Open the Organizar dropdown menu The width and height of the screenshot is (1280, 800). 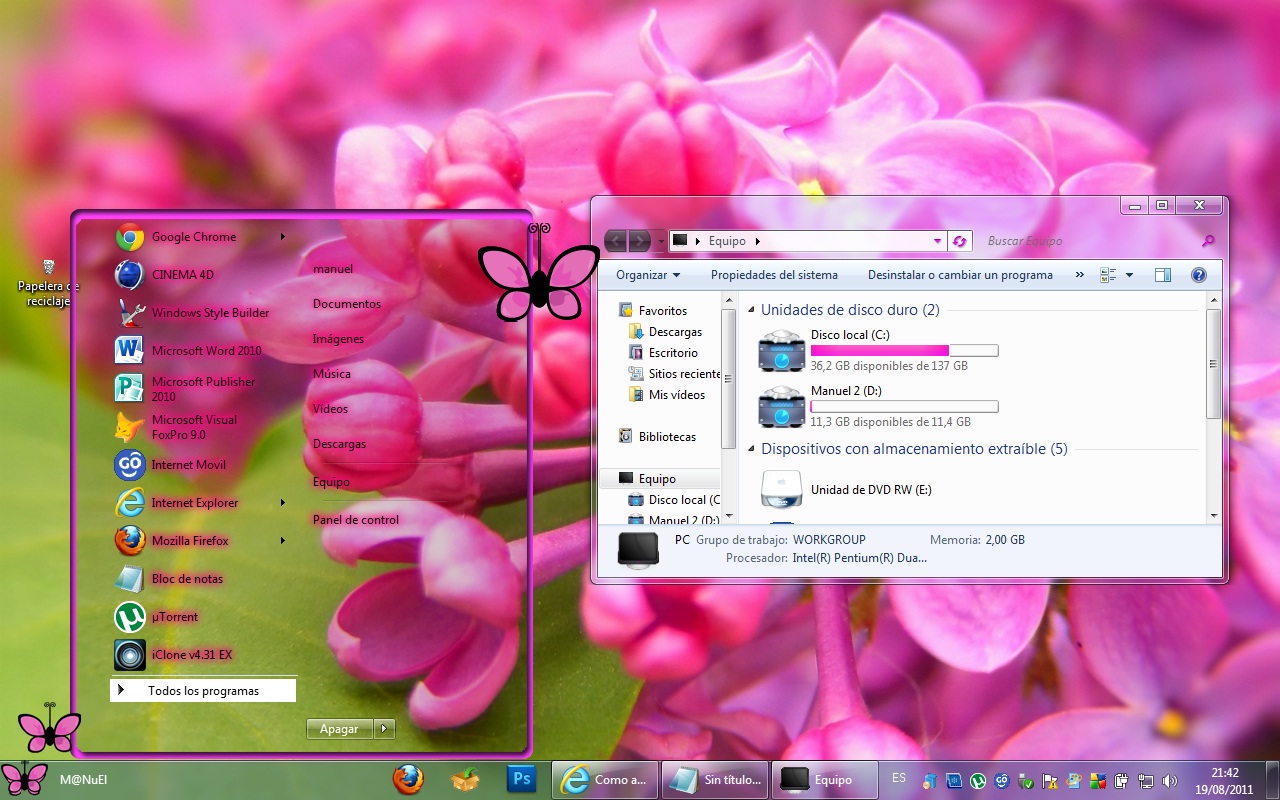point(648,274)
